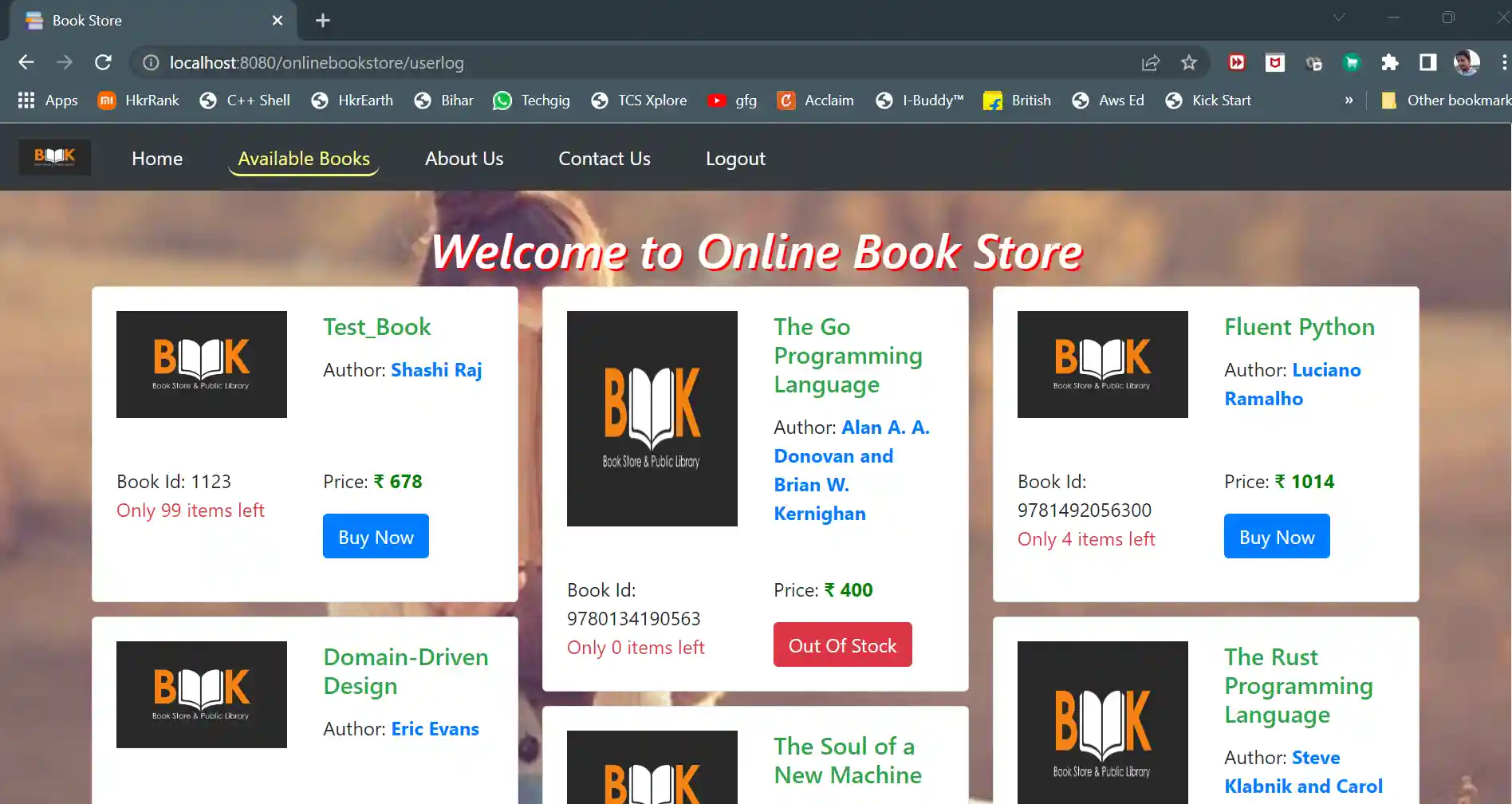
Task: Open the Techgig bookmark
Action: [x=531, y=100]
